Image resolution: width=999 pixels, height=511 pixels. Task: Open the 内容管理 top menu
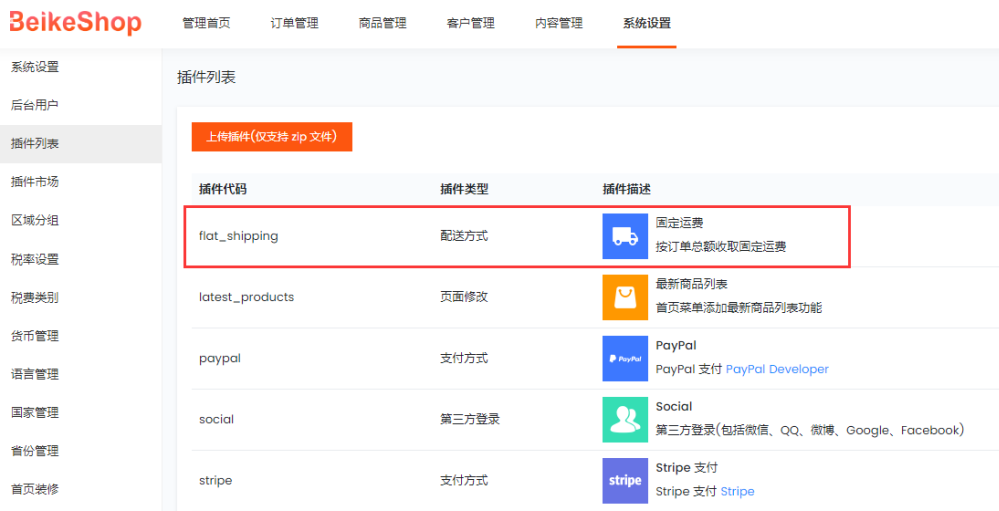point(559,24)
